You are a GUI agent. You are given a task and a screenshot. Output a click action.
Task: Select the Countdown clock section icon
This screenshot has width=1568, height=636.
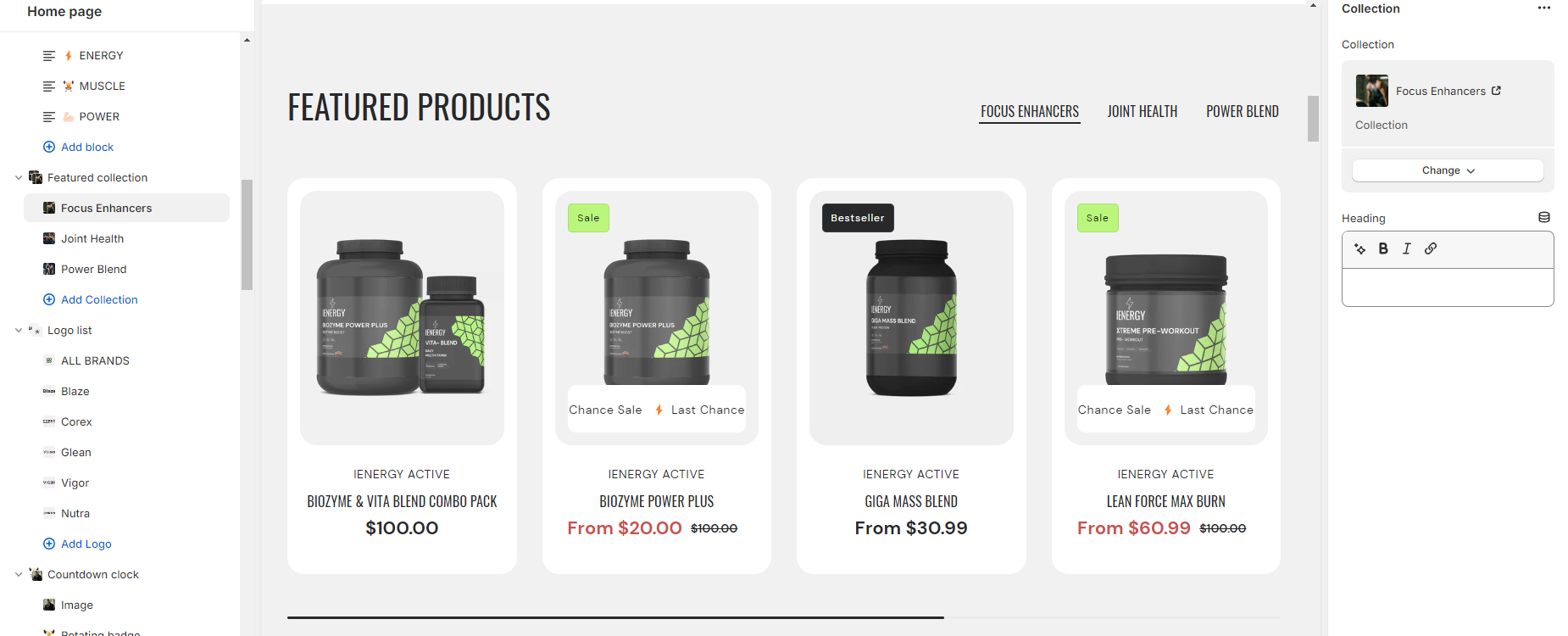36,574
